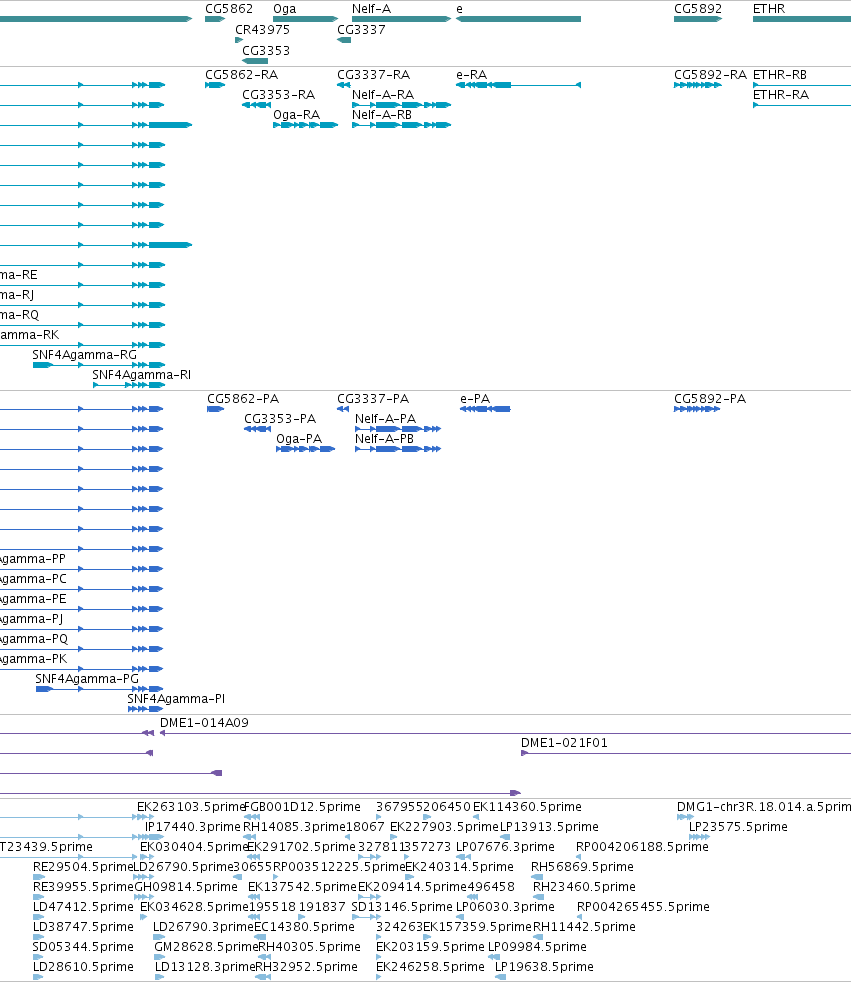Click EST LD28610.5prime
Image resolution: width=851 pixels, height=982 pixels.
pos(83,967)
